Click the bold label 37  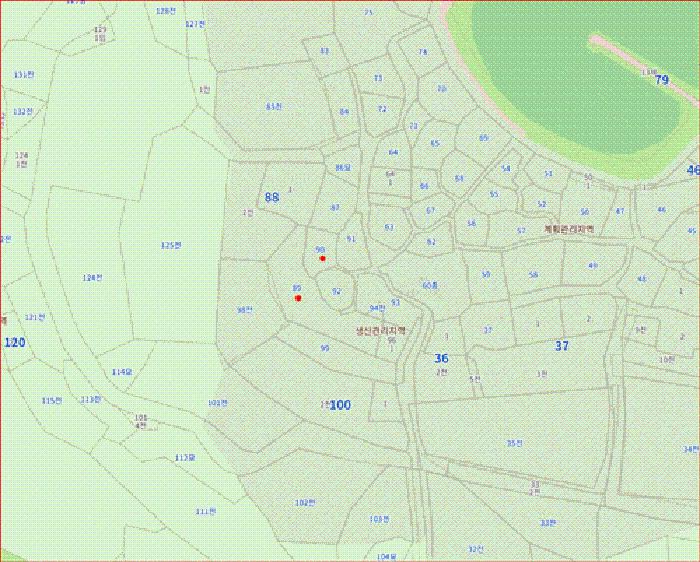(562, 345)
